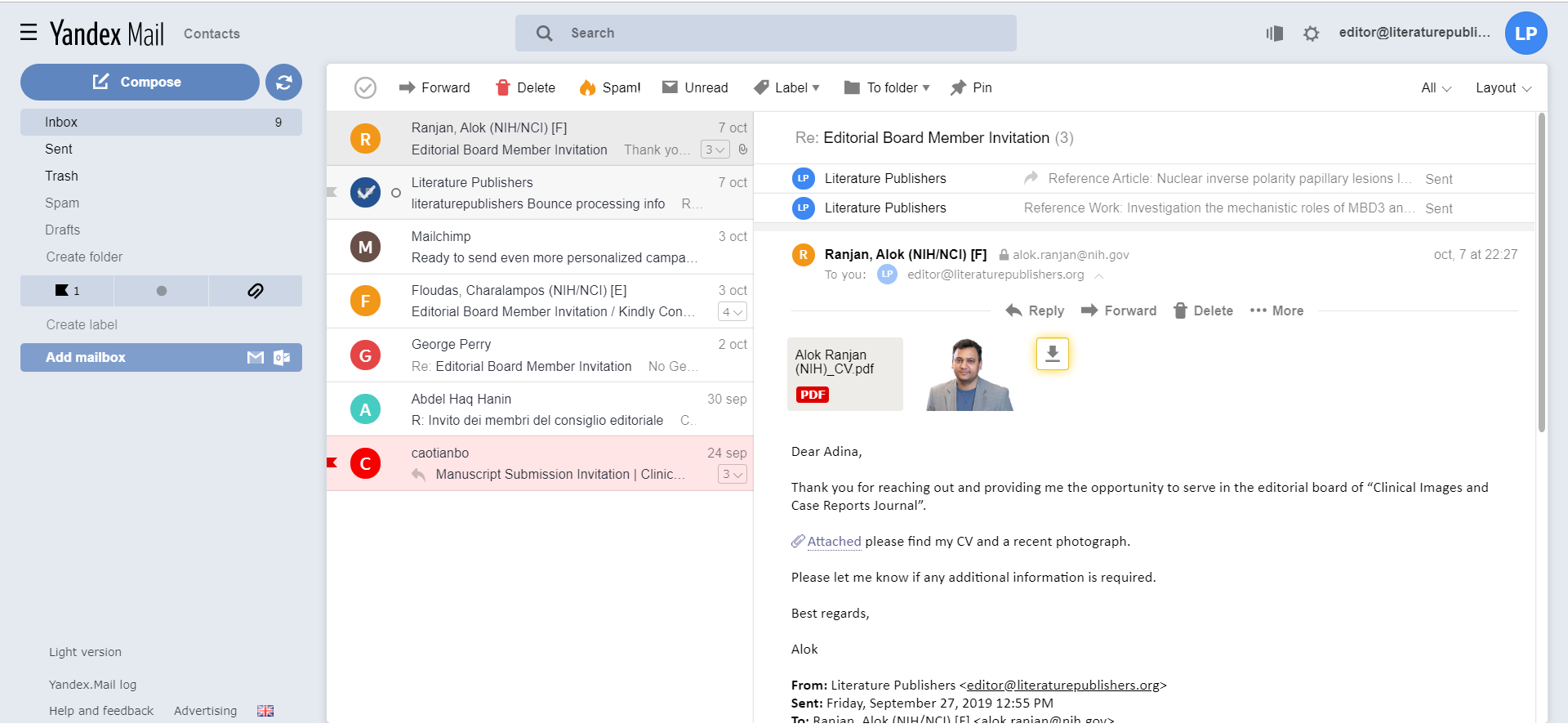This screenshot has width=1568, height=728.
Task: Uncheck the Literature Publishers message
Action: coord(365,193)
